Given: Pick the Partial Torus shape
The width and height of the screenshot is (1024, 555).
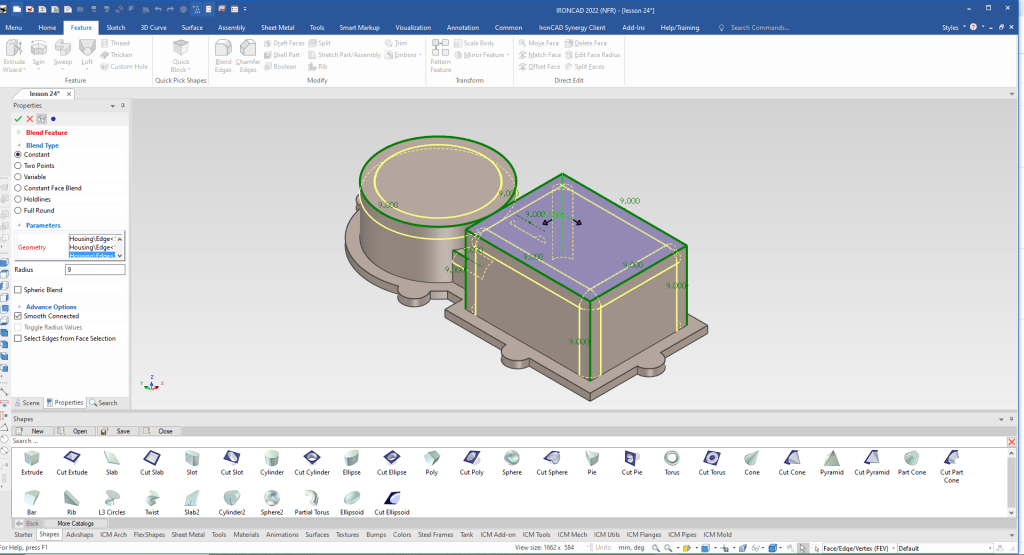Looking at the screenshot, I should click(312, 498).
